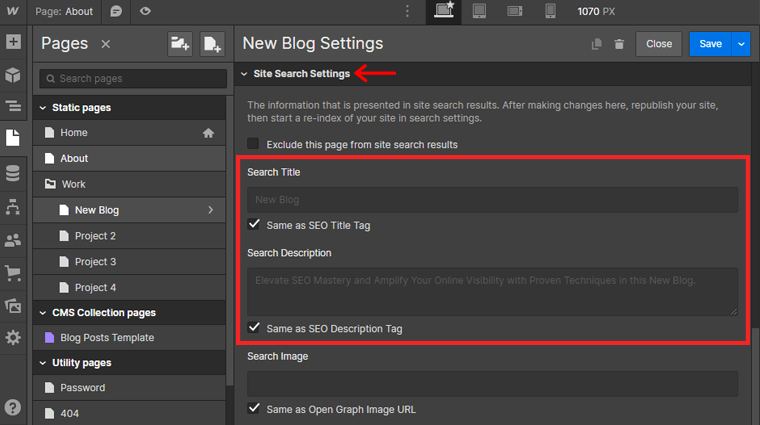
Task: Open the CMS Collections panel icon
Action: coord(13,174)
